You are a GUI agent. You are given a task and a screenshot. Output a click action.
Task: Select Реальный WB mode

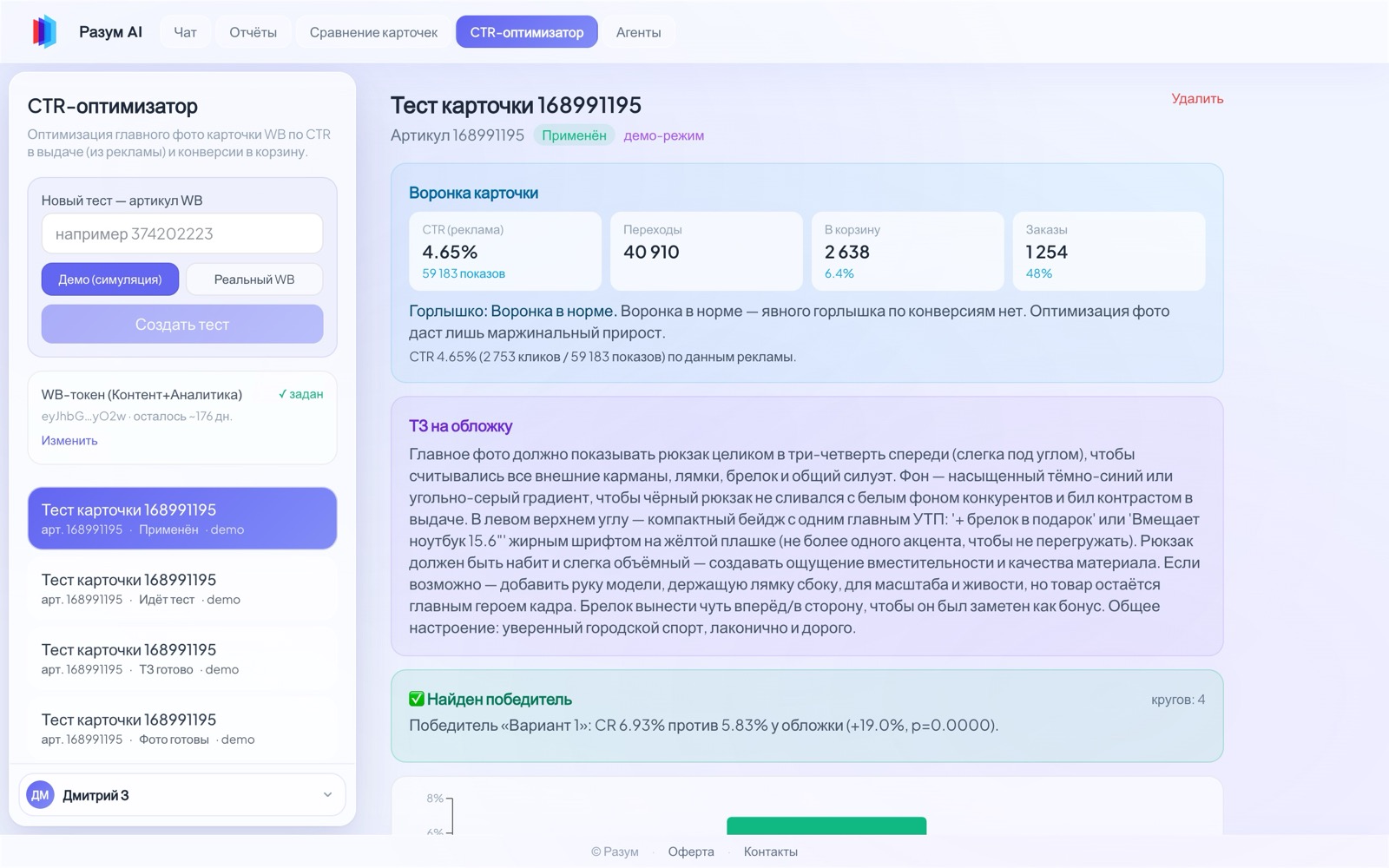[254, 279]
